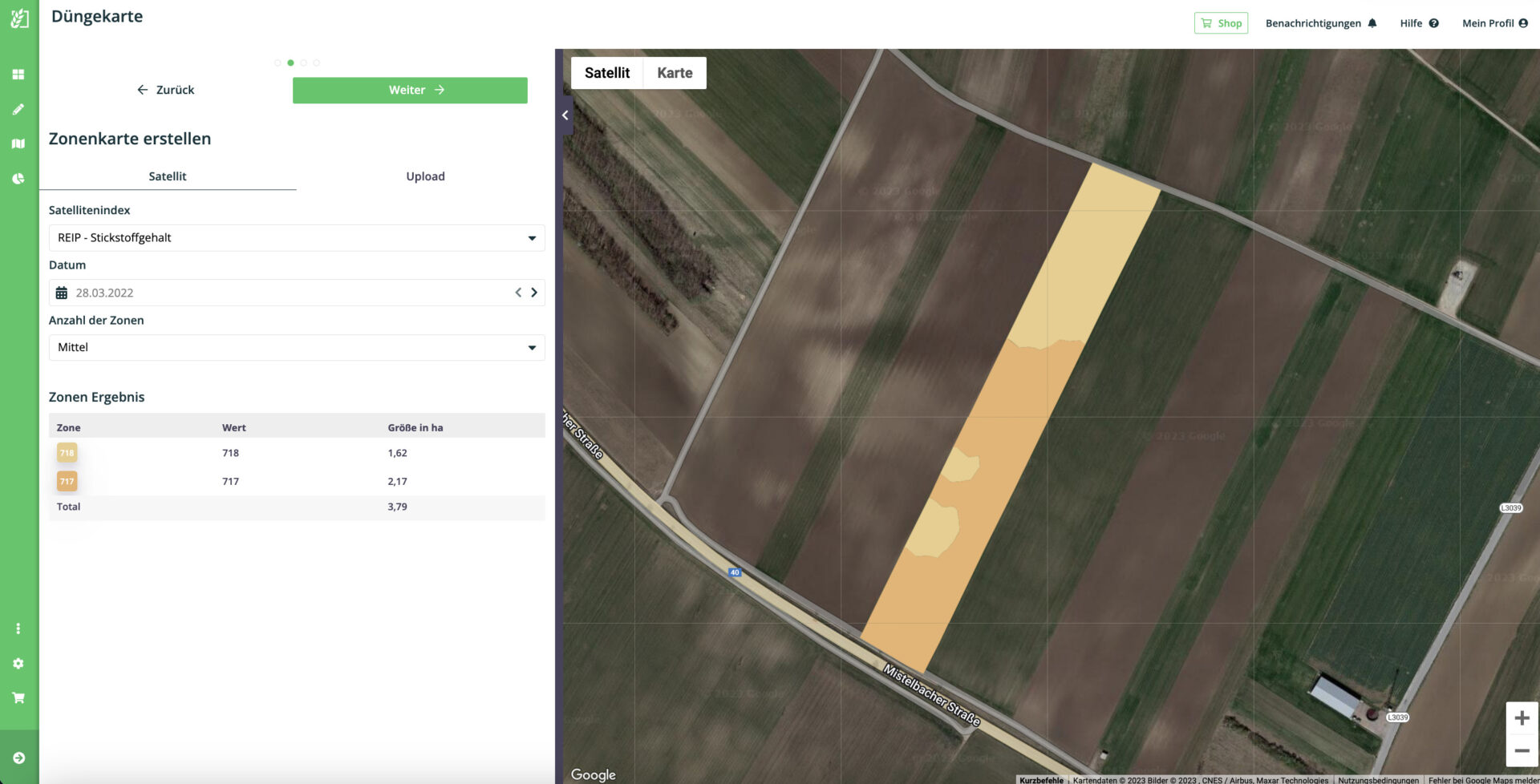1540x784 pixels.
Task: Click the zone 717 color swatch
Action: pyautogui.click(x=67, y=482)
